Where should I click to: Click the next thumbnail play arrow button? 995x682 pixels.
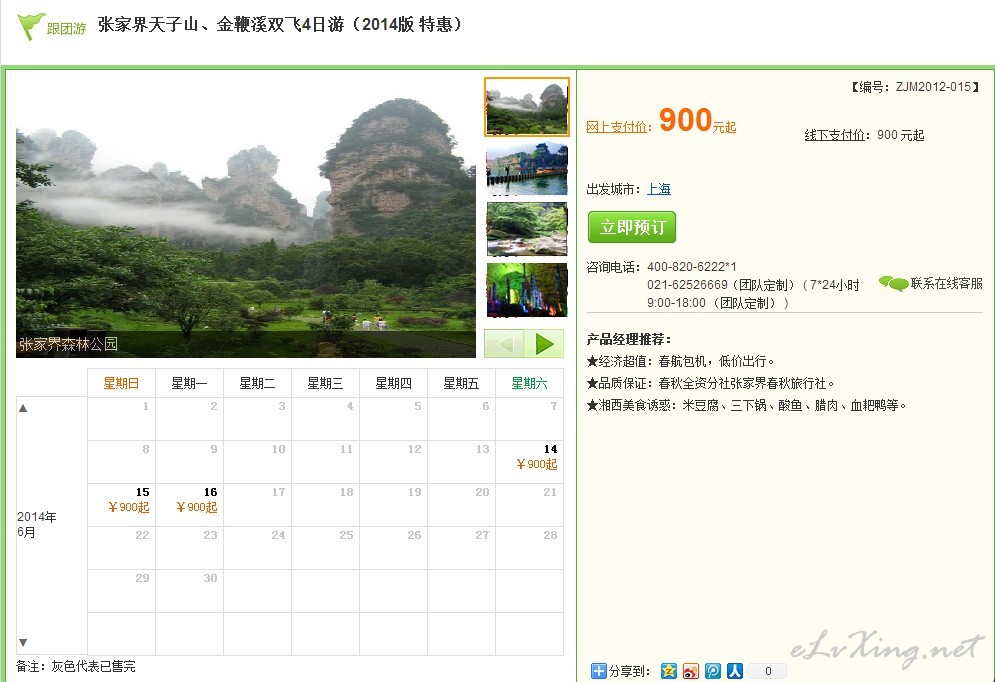coord(544,344)
